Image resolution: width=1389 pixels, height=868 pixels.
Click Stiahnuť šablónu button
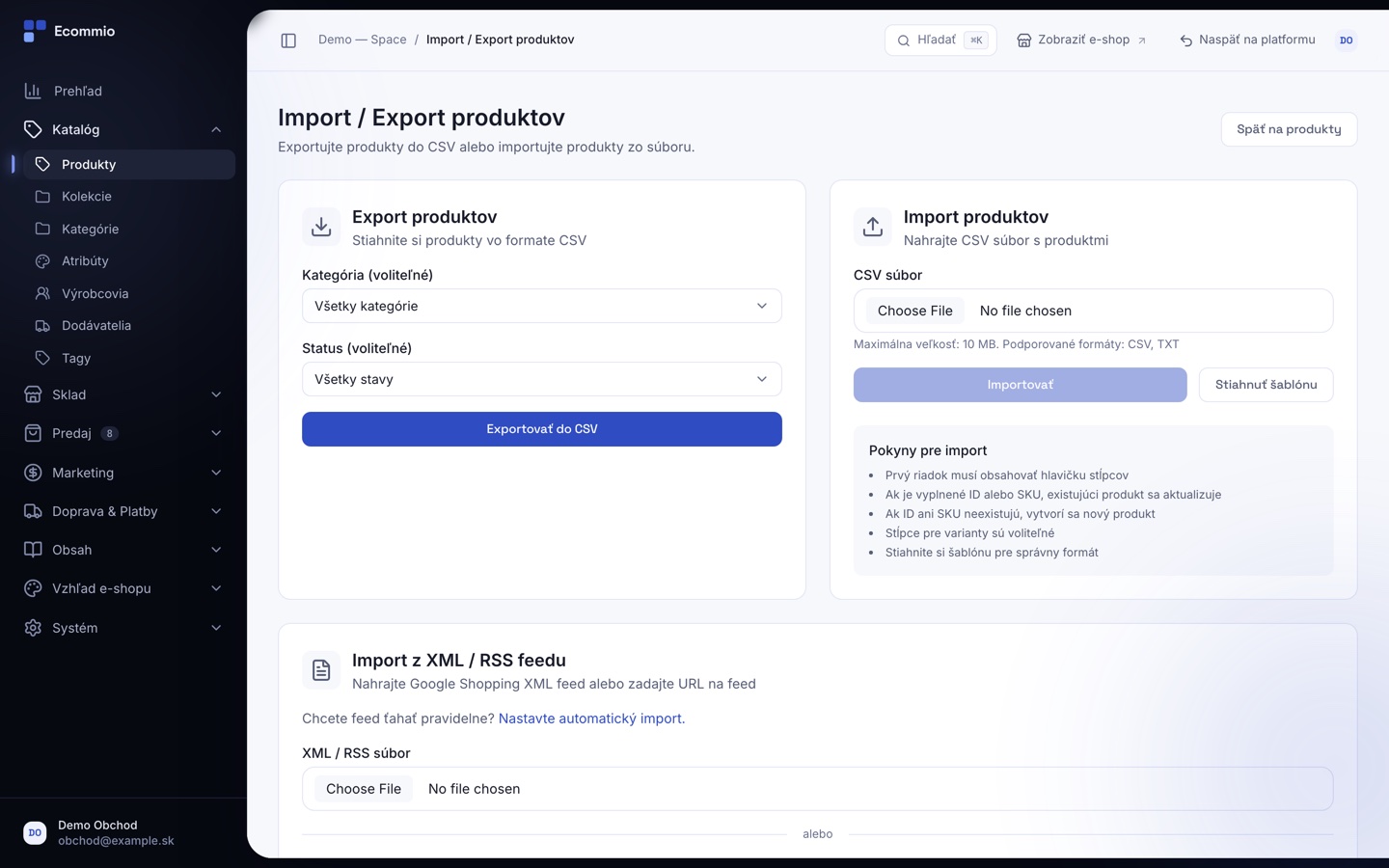(1266, 385)
